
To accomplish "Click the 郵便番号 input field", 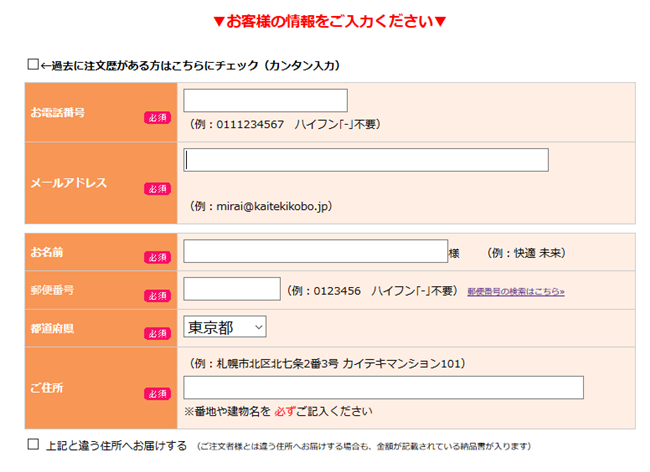I will point(232,289).
